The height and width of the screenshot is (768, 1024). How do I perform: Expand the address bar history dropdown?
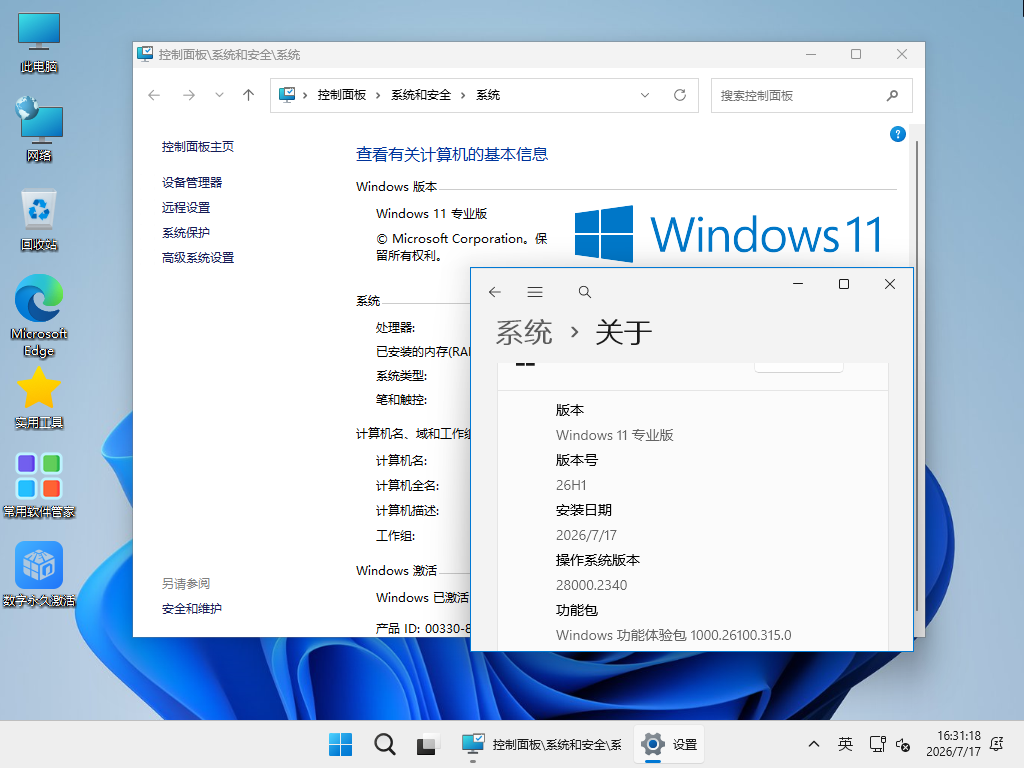point(645,95)
